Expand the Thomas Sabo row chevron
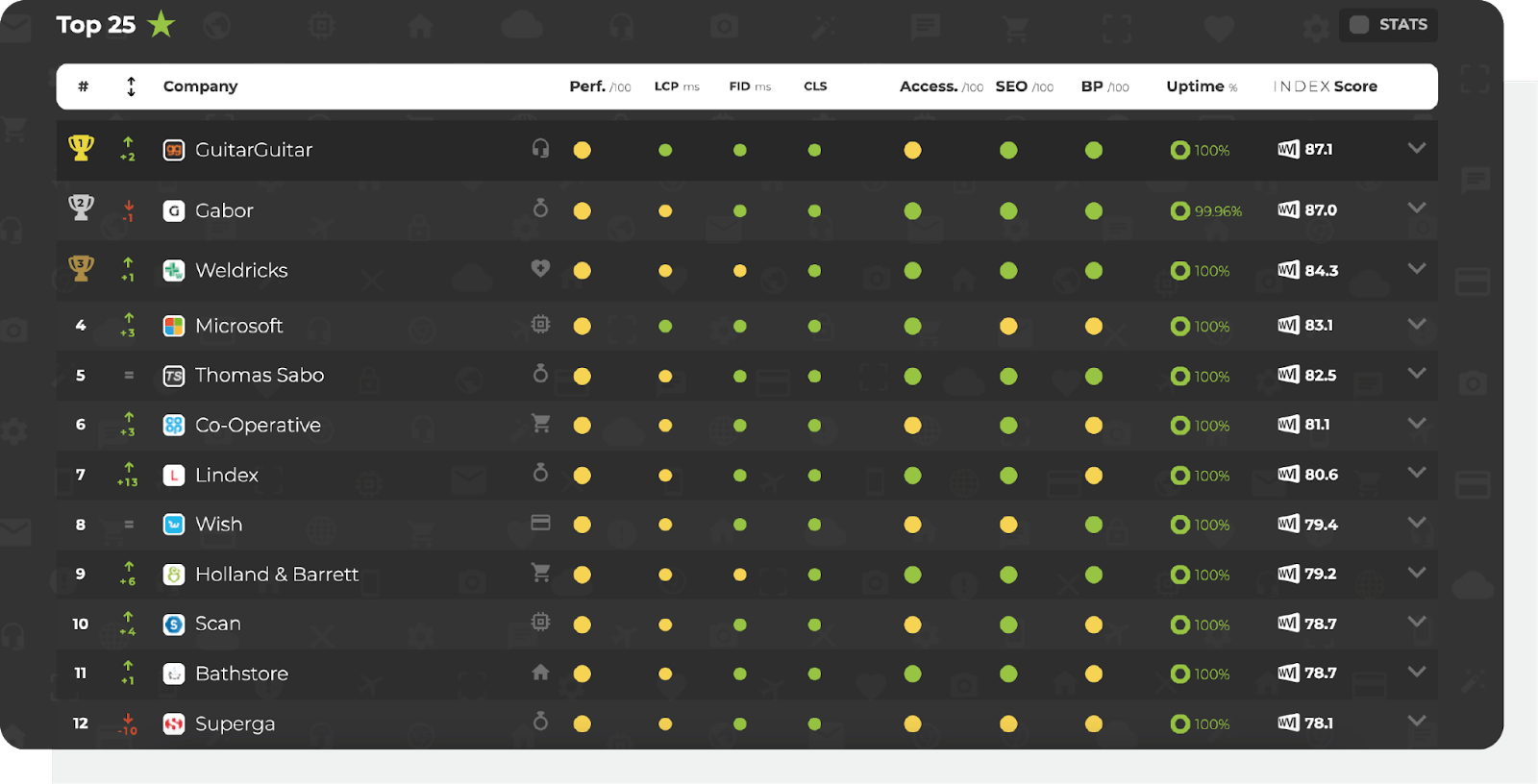Viewport: 1538px width, 784px height. (1417, 374)
